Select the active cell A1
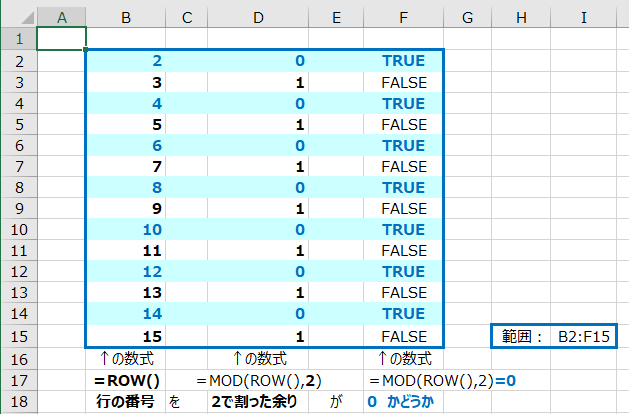 pyautogui.click(x=61, y=39)
